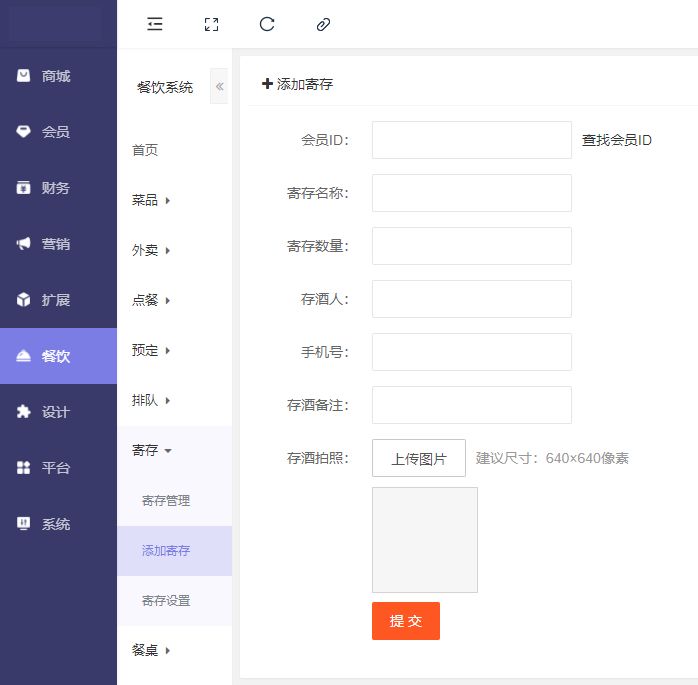Submit the form with 提交 button
Screen dimensions: 698x685
pos(405,621)
